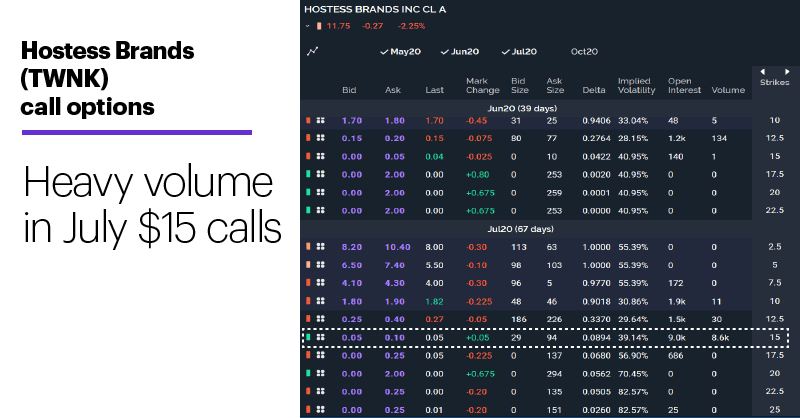Image resolution: width=800 pixels, height=418 pixels.
Task: Sort by the Implied Volatility column header
Action: tap(636, 85)
